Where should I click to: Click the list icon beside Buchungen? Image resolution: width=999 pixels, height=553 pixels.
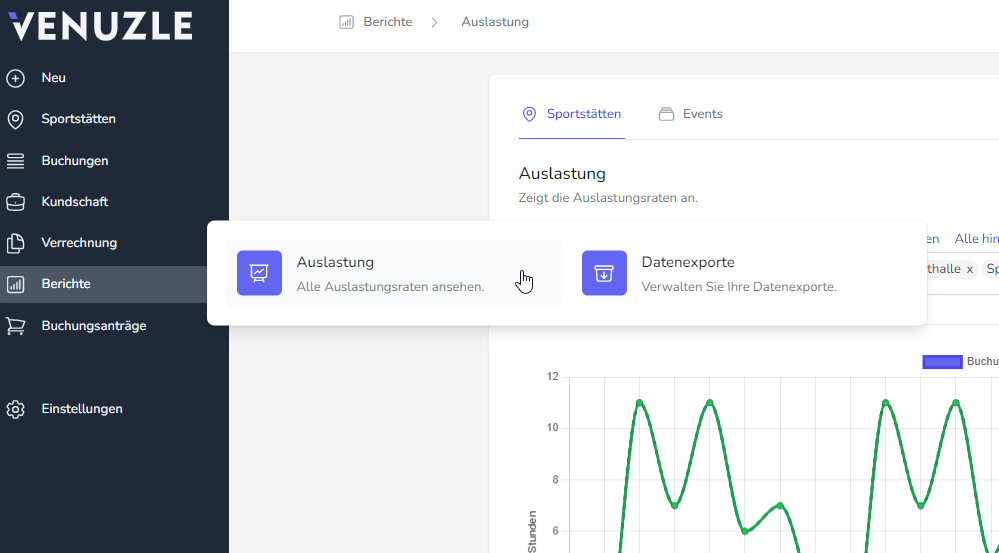click(15, 161)
